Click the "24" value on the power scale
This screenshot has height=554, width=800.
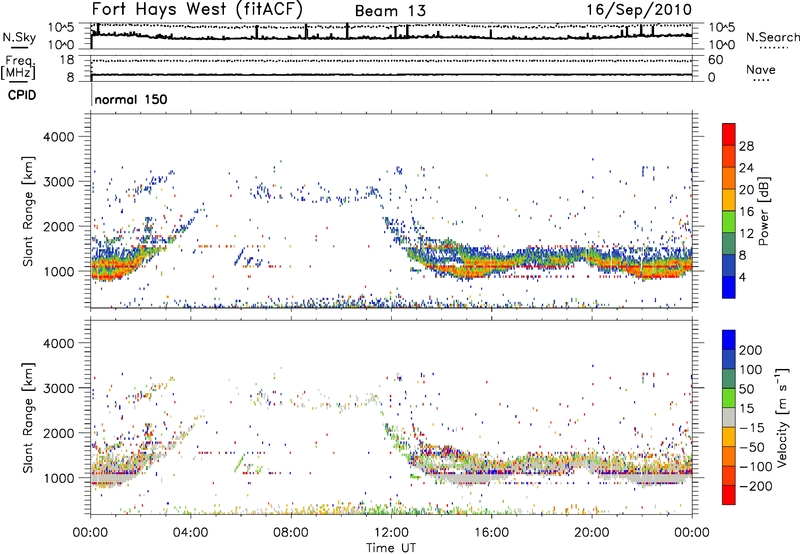click(746, 168)
